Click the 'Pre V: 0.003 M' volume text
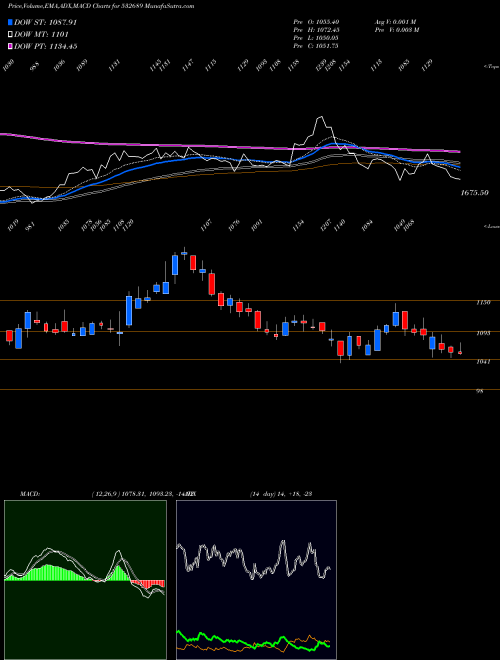The height and width of the screenshot is (660, 500). (396, 30)
